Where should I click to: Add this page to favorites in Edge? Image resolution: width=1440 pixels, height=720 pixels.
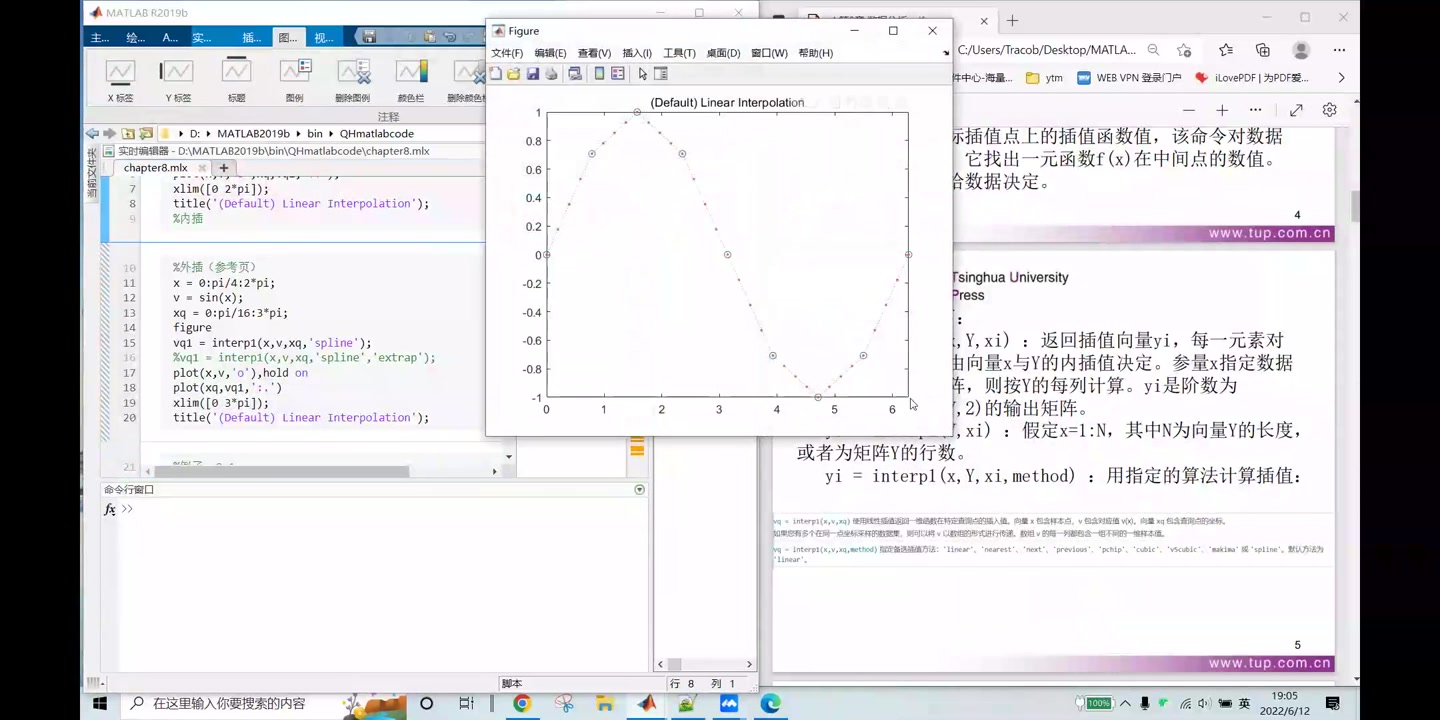[1185, 50]
